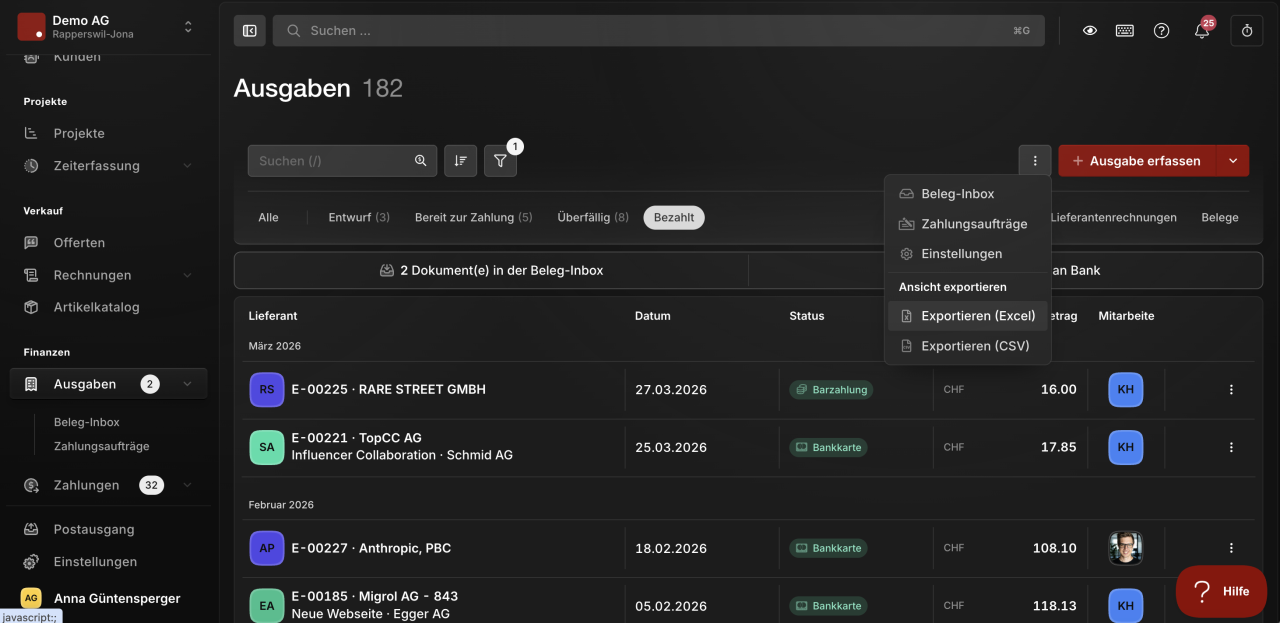This screenshot has height=623, width=1280.
Task: Open the filter icon with badge 1
Action: [x=500, y=161]
